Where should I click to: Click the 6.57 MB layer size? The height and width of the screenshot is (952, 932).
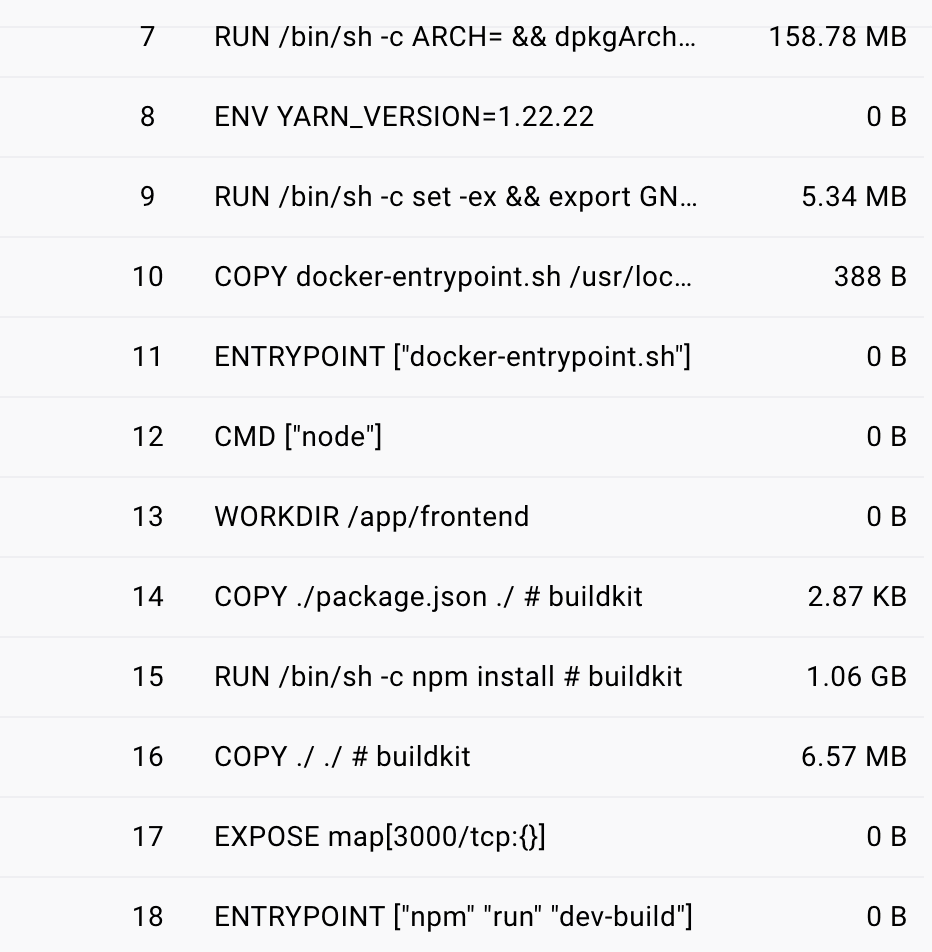pos(854,757)
